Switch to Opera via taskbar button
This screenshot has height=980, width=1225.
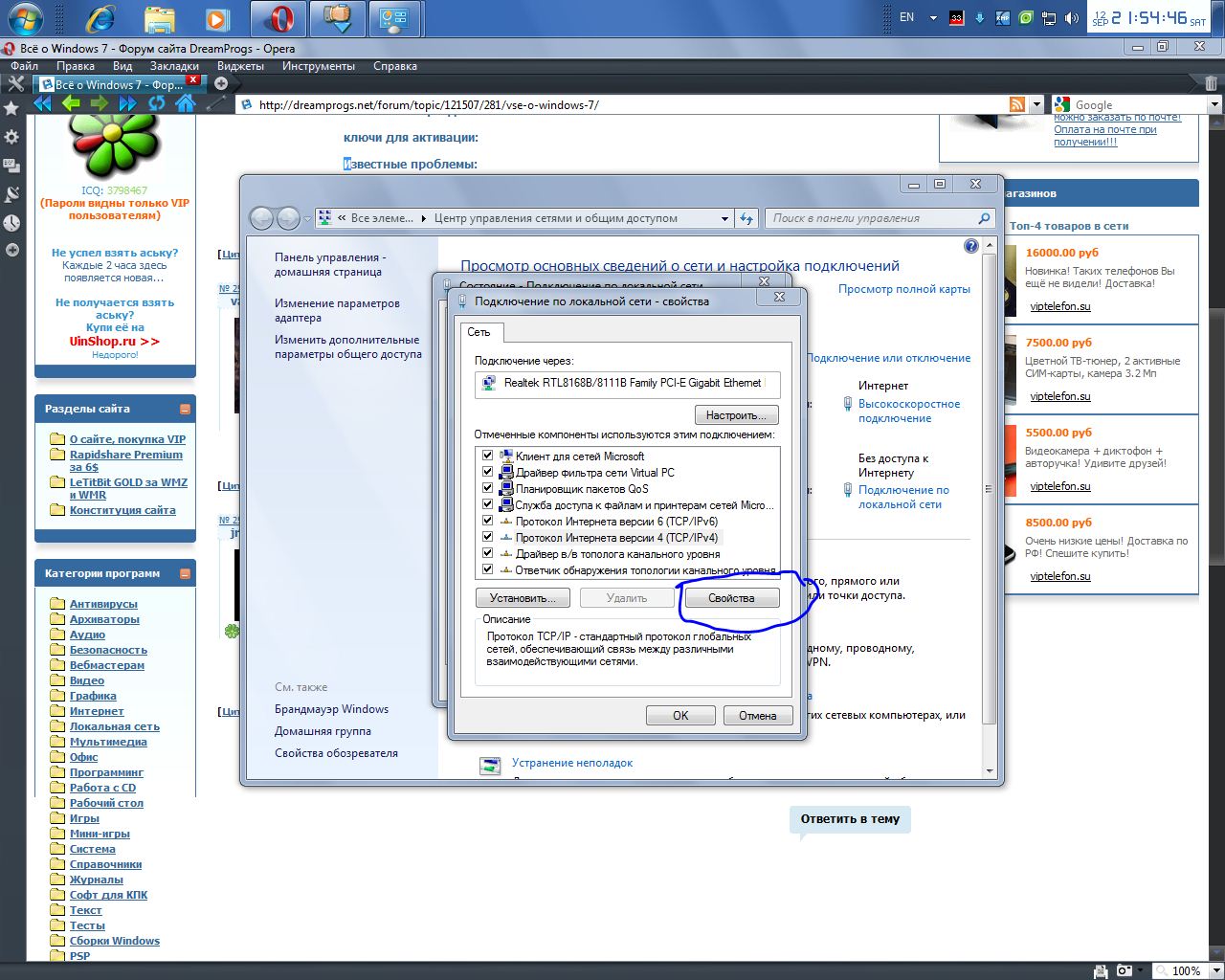pyautogui.click(x=279, y=18)
